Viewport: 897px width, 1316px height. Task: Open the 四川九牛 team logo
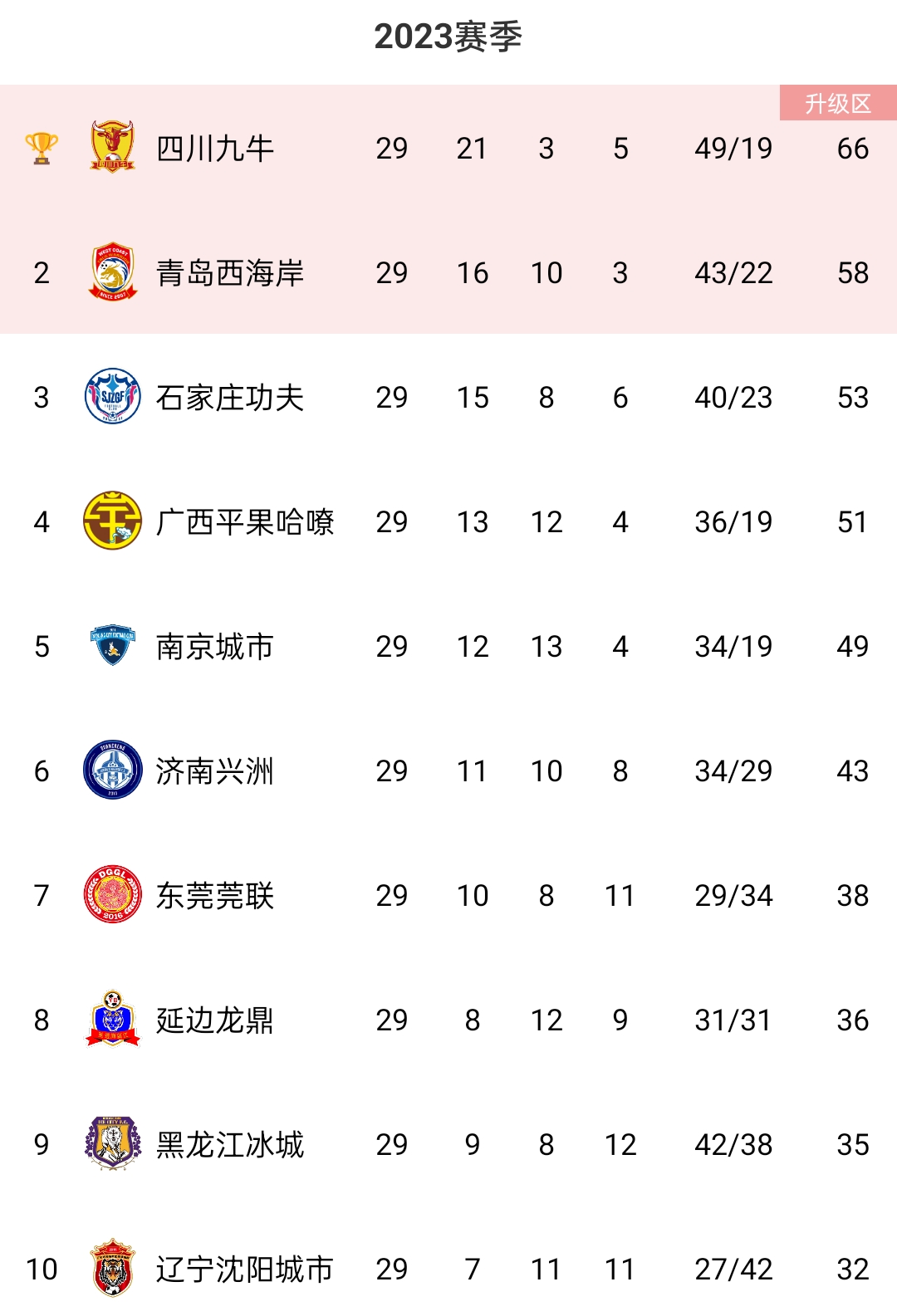[x=112, y=147]
